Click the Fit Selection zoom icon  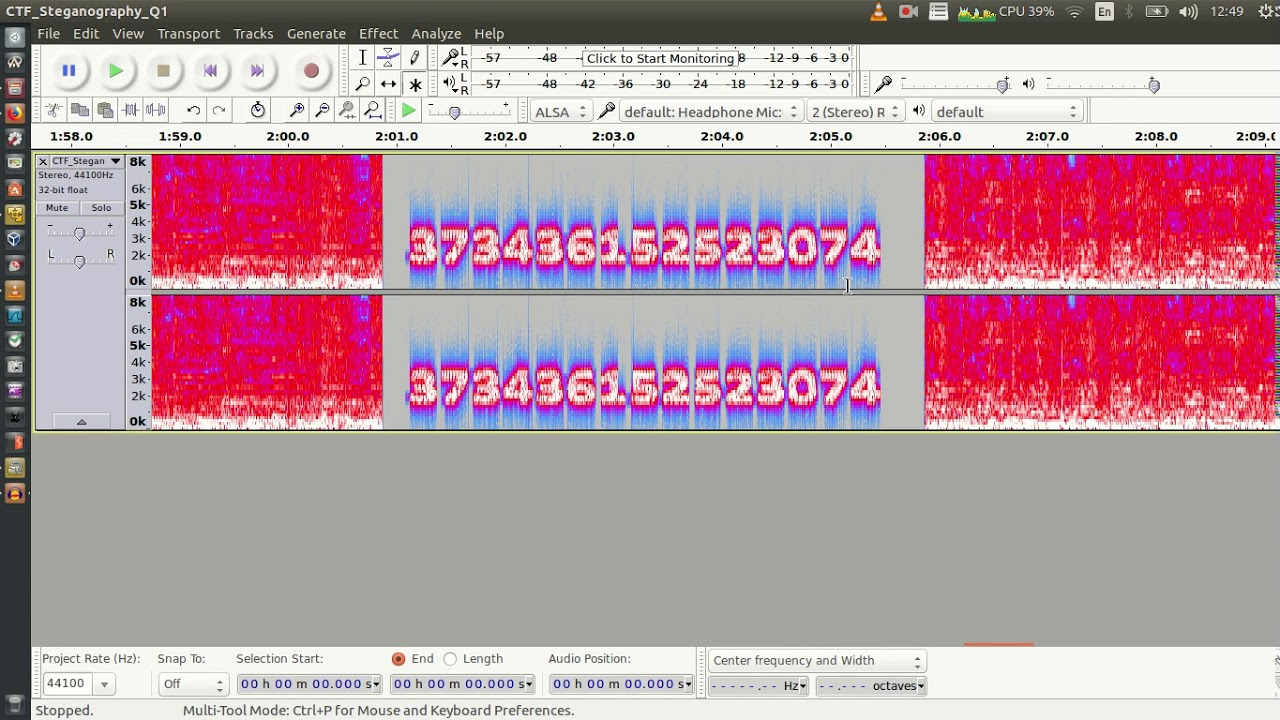pyautogui.click(x=347, y=110)
